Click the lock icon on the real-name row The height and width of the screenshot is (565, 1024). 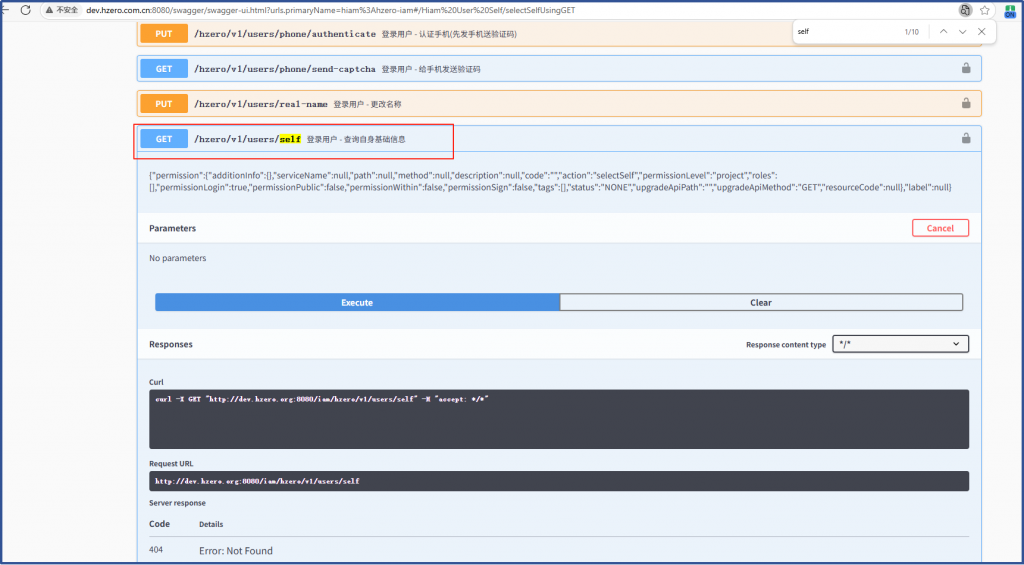tap(966, 103)
